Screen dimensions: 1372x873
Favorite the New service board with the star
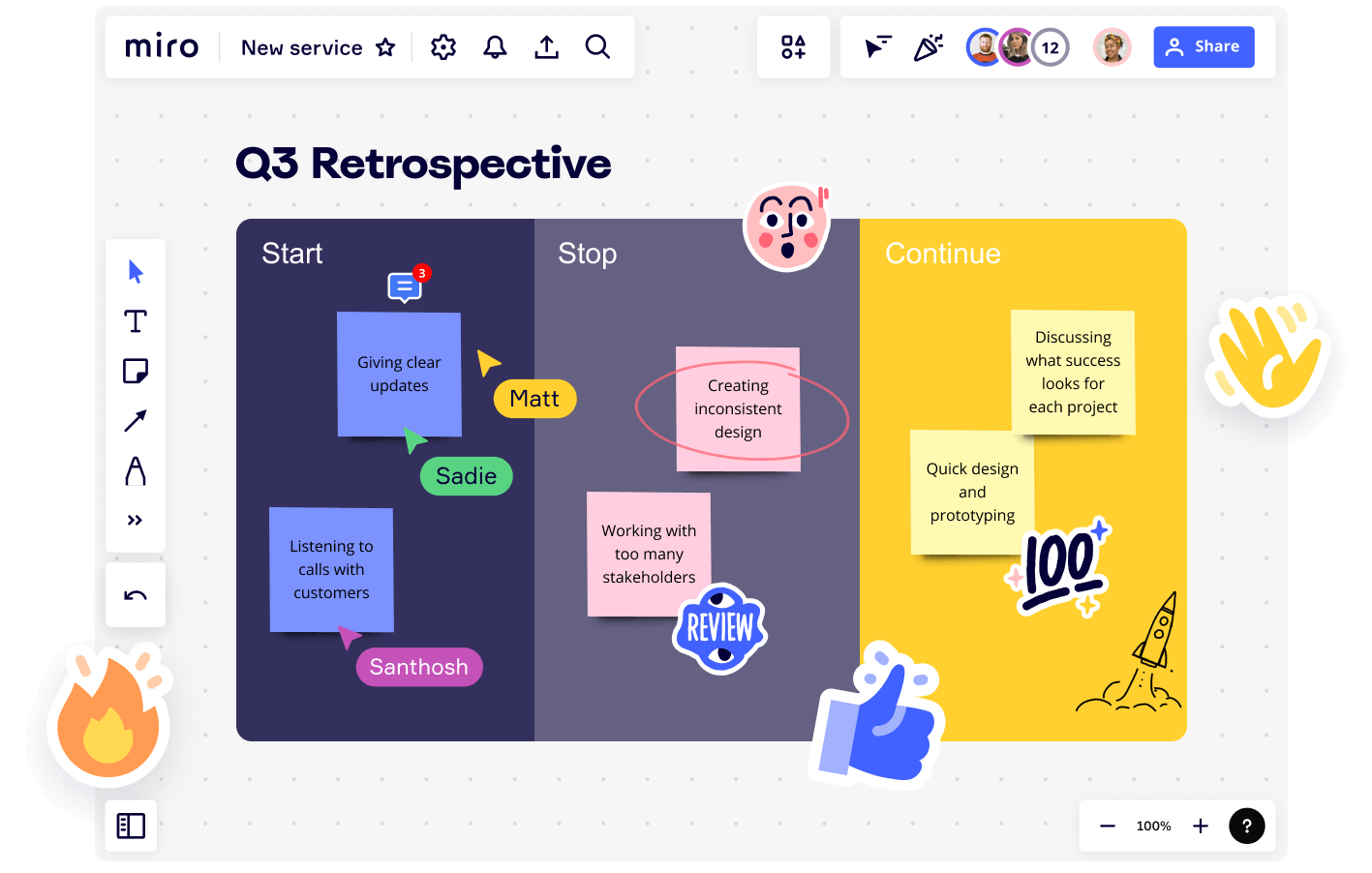point(384,46)
